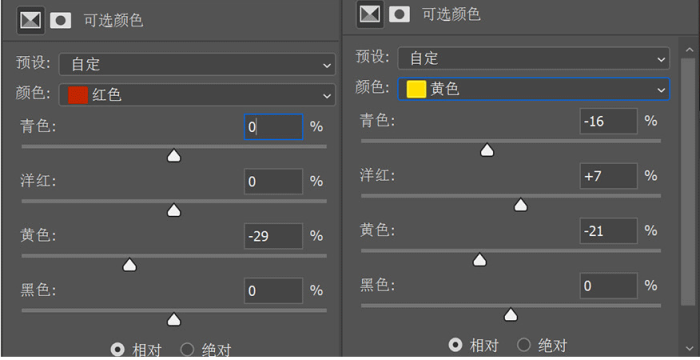Select the 相对 radio button in left panel
The height and width of the screenshot is (360, 700).
(117, 349)
